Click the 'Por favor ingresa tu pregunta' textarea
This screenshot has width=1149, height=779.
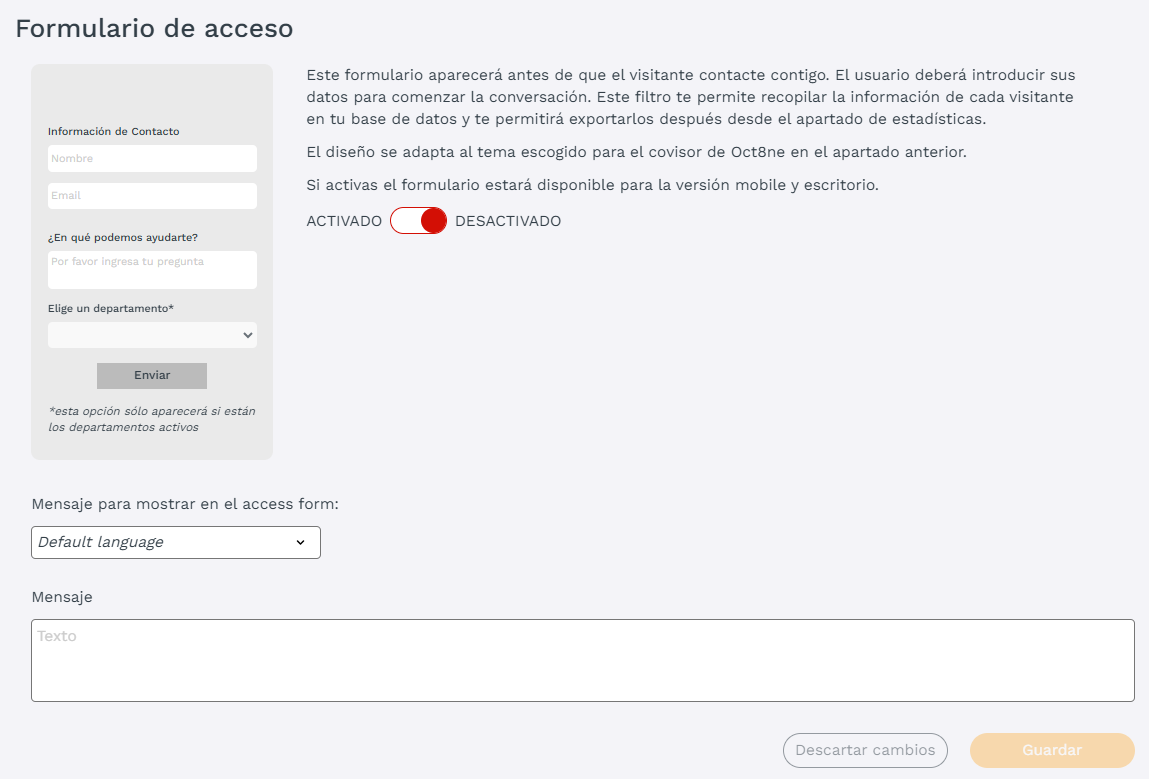tap(152, 269)
